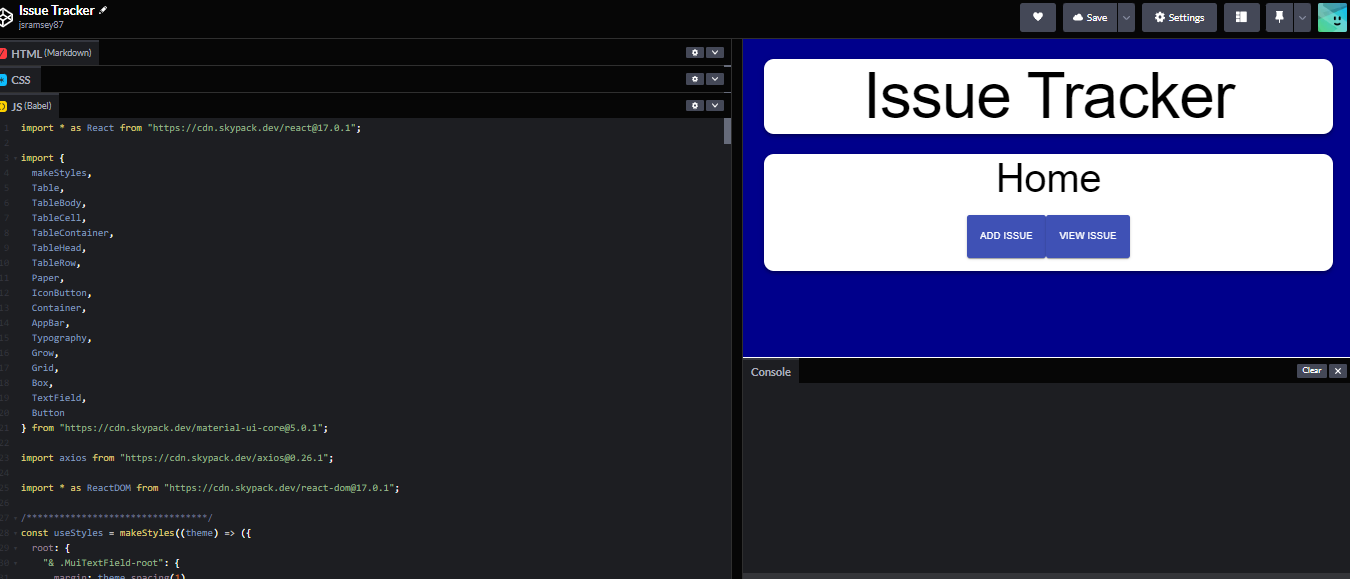Open JS editor settings gear
This screenshot has width=1350, height=579.
coord(694,105)
